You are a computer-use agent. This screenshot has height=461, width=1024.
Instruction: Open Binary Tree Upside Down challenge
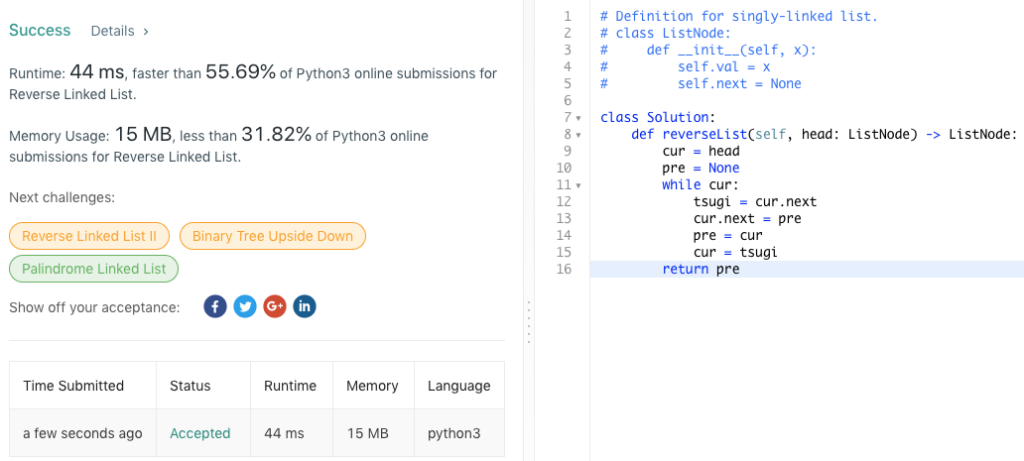pos(272,236)
